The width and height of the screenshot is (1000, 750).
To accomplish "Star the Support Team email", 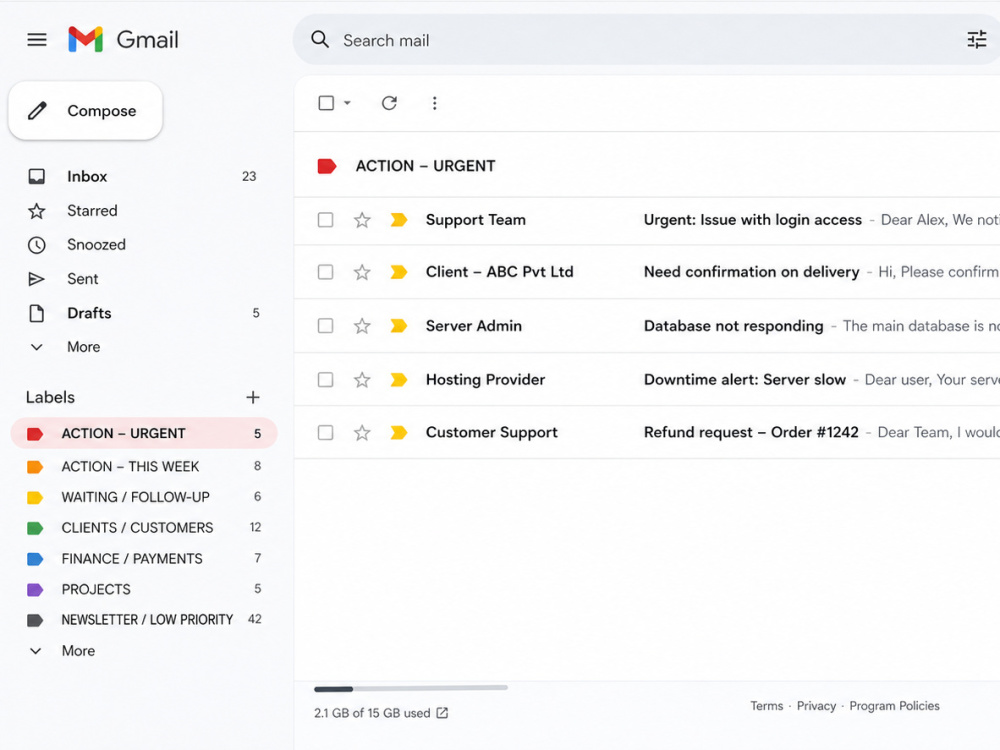I will (x=362, y=220).
